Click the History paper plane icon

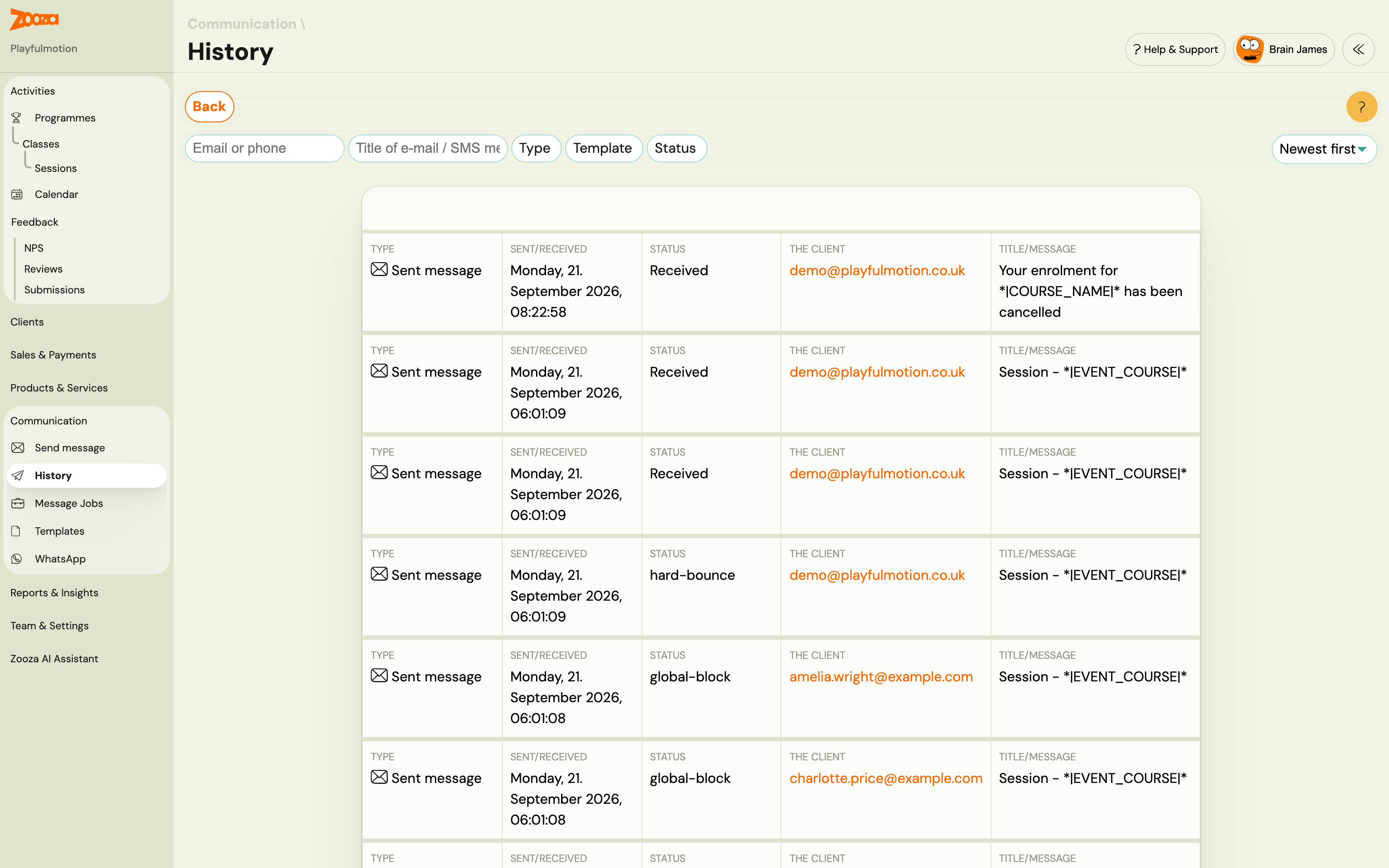coord(18,475)
